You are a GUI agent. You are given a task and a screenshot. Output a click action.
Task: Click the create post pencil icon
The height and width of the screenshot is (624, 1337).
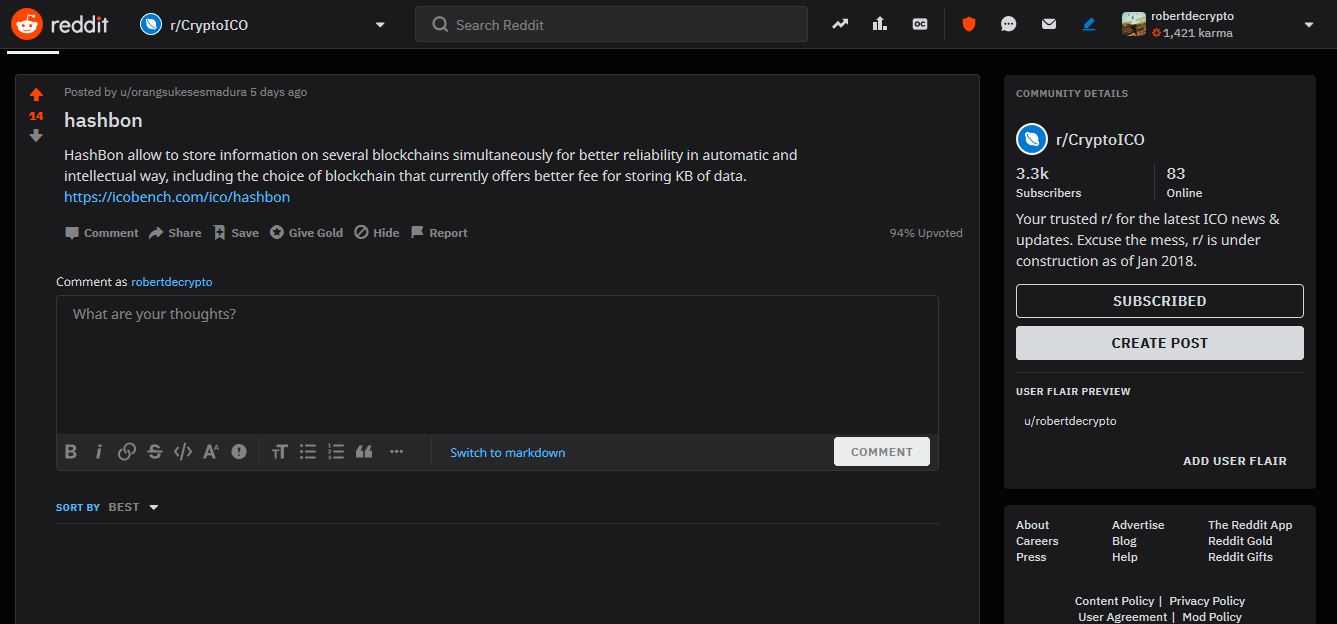tap(1089, 24)
